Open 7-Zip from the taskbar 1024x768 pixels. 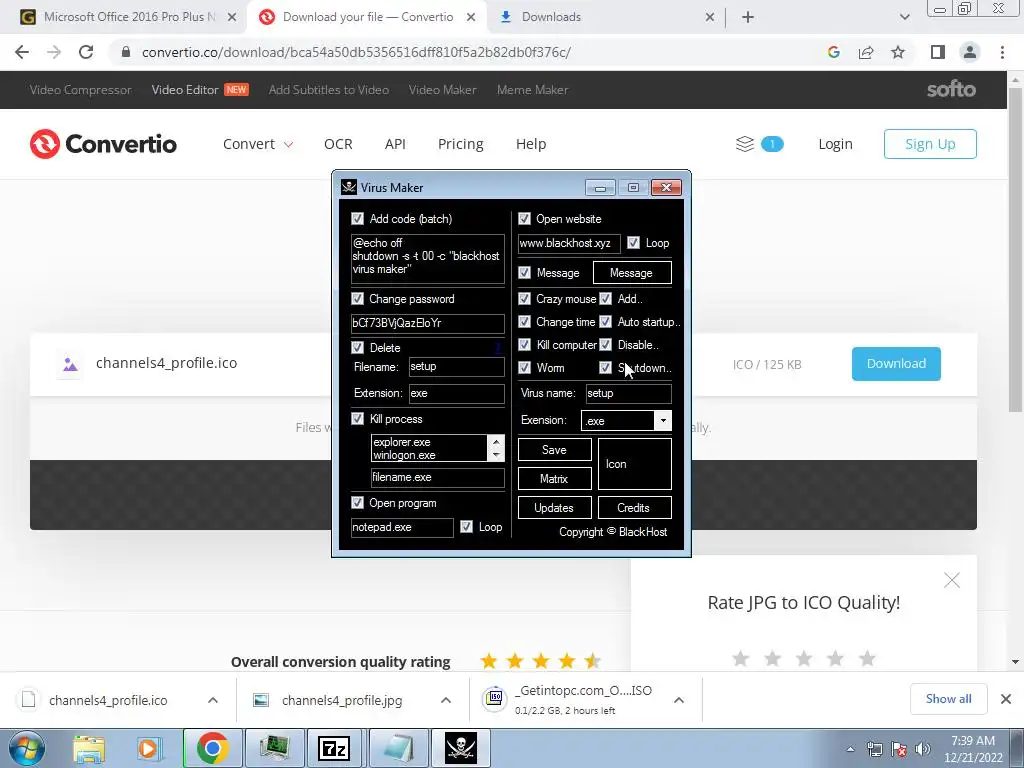click(x=334, y=748)
